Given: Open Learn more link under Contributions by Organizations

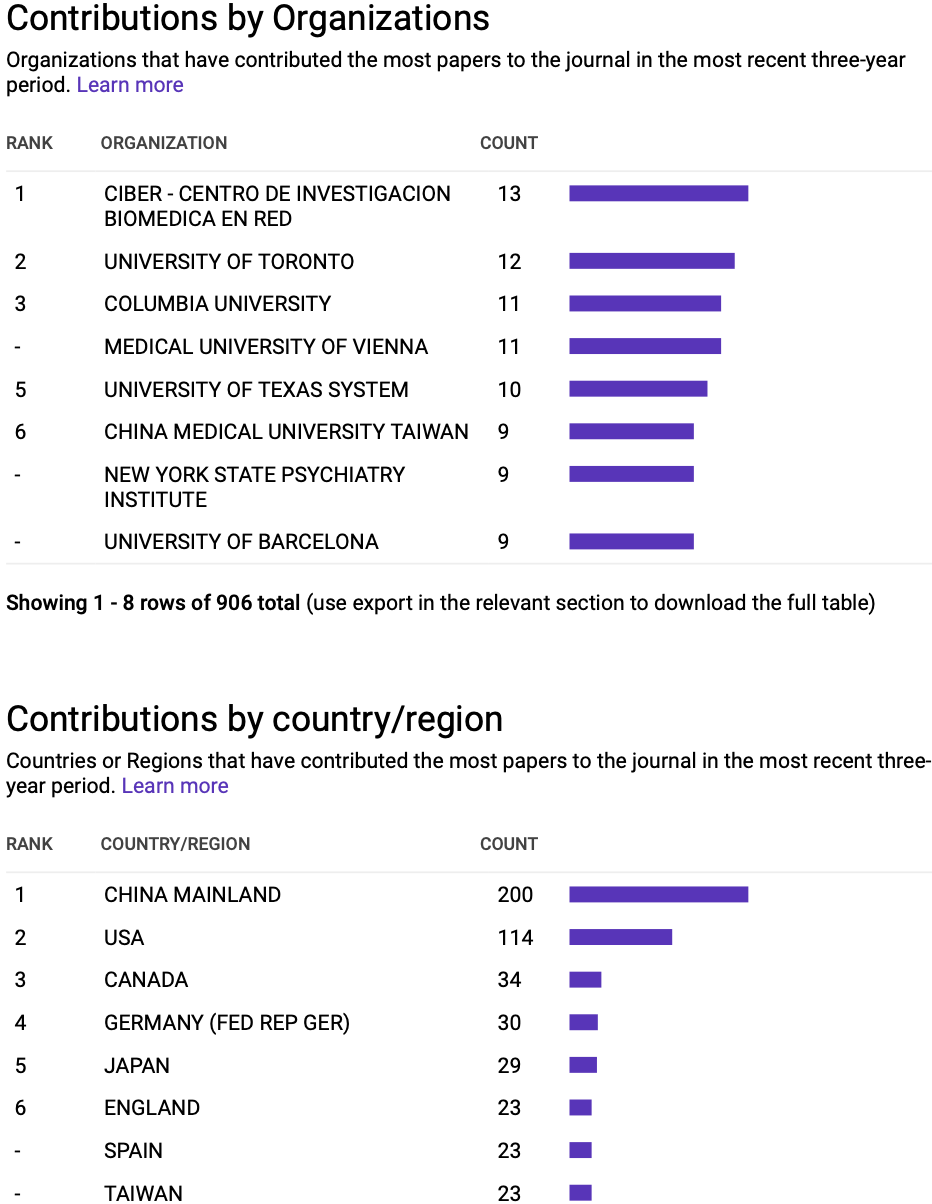Looking at the screenshot, I should tap(130, 85).
